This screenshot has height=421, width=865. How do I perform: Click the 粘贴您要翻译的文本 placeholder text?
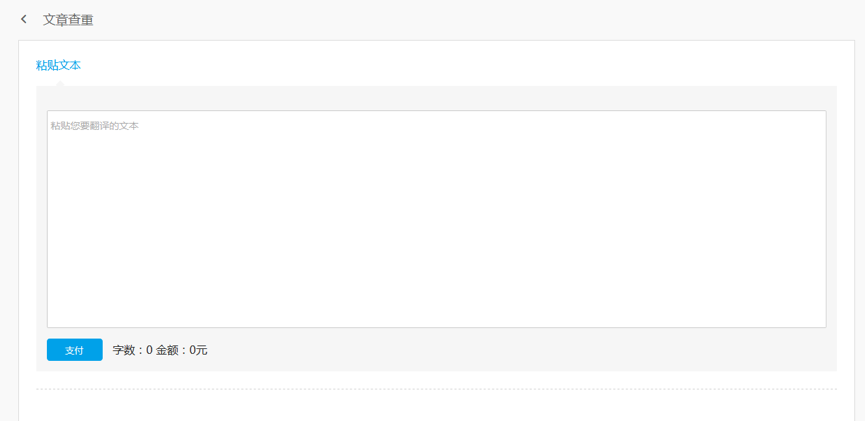coord(94,126)
